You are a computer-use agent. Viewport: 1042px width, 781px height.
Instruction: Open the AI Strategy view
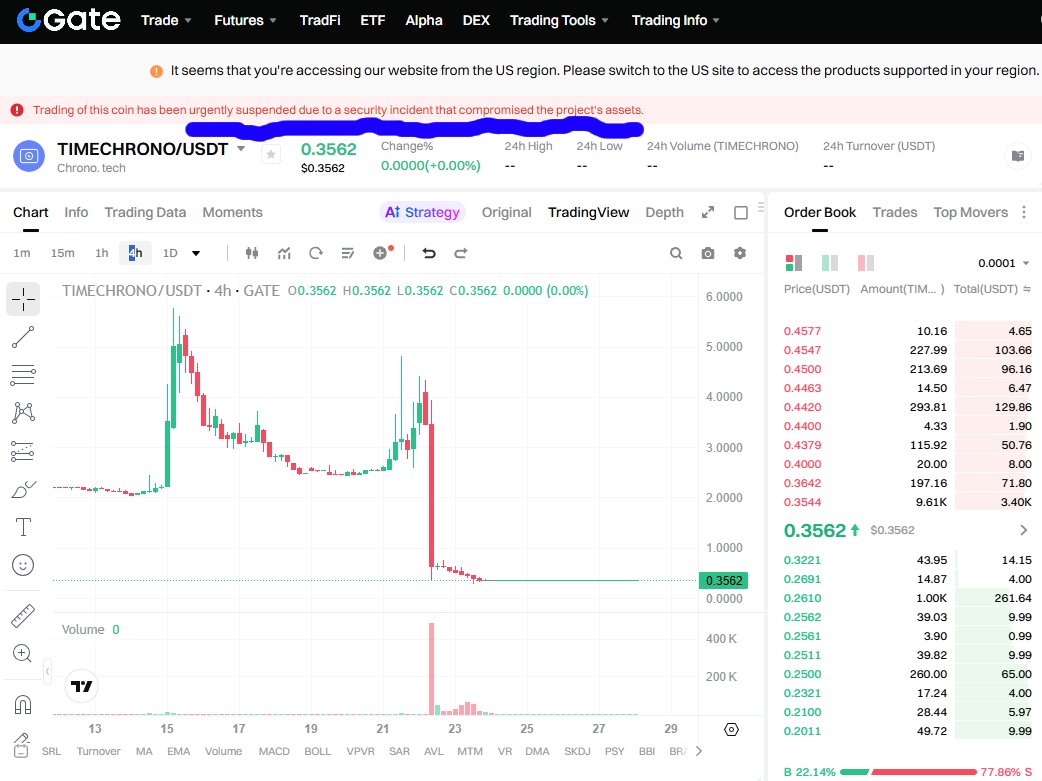pyautogui.click(x=422, y=212)
